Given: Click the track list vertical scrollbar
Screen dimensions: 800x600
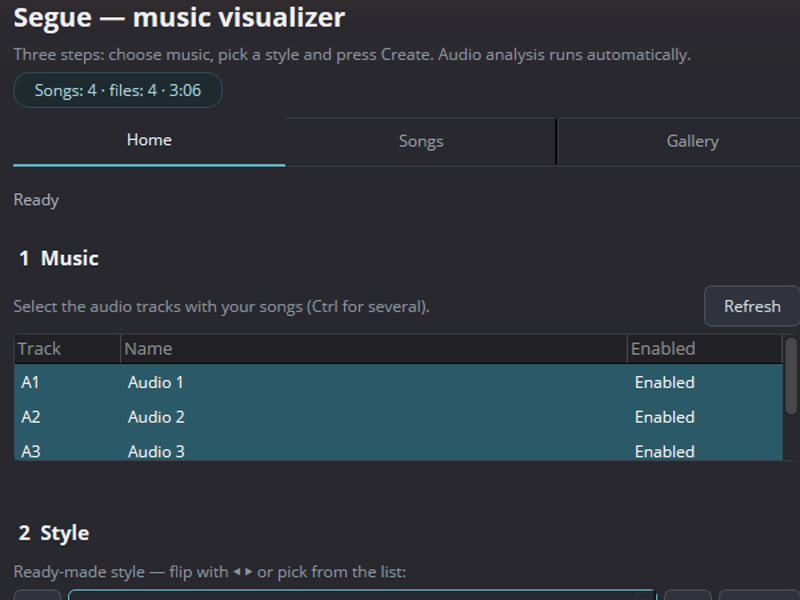Looking at the screenshot, I should (x=791, y=376).
